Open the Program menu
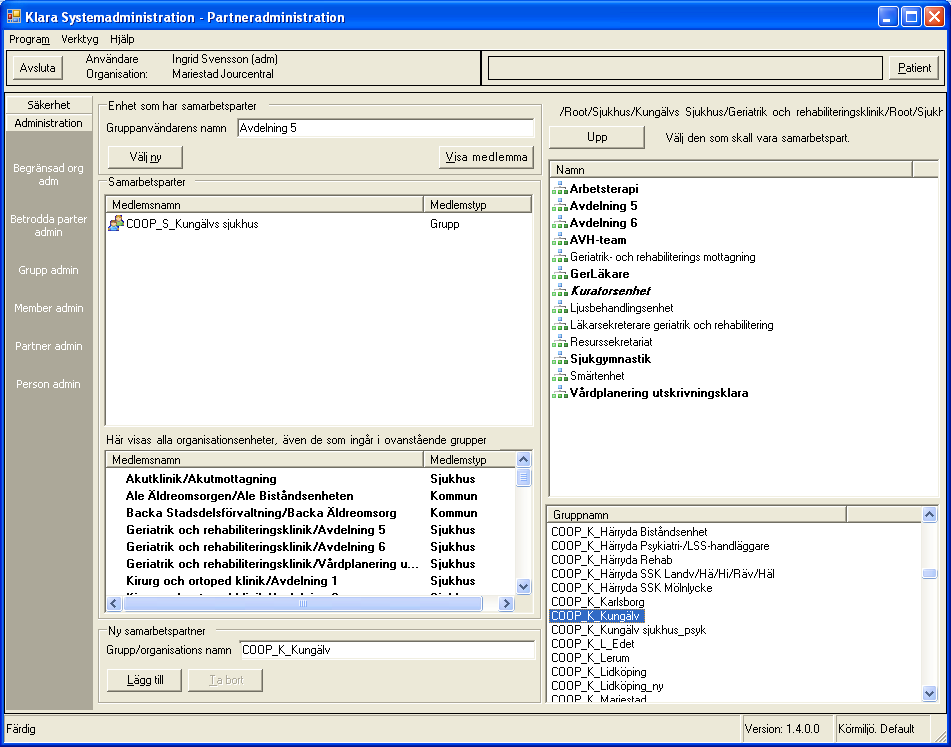 coord(29,39)
